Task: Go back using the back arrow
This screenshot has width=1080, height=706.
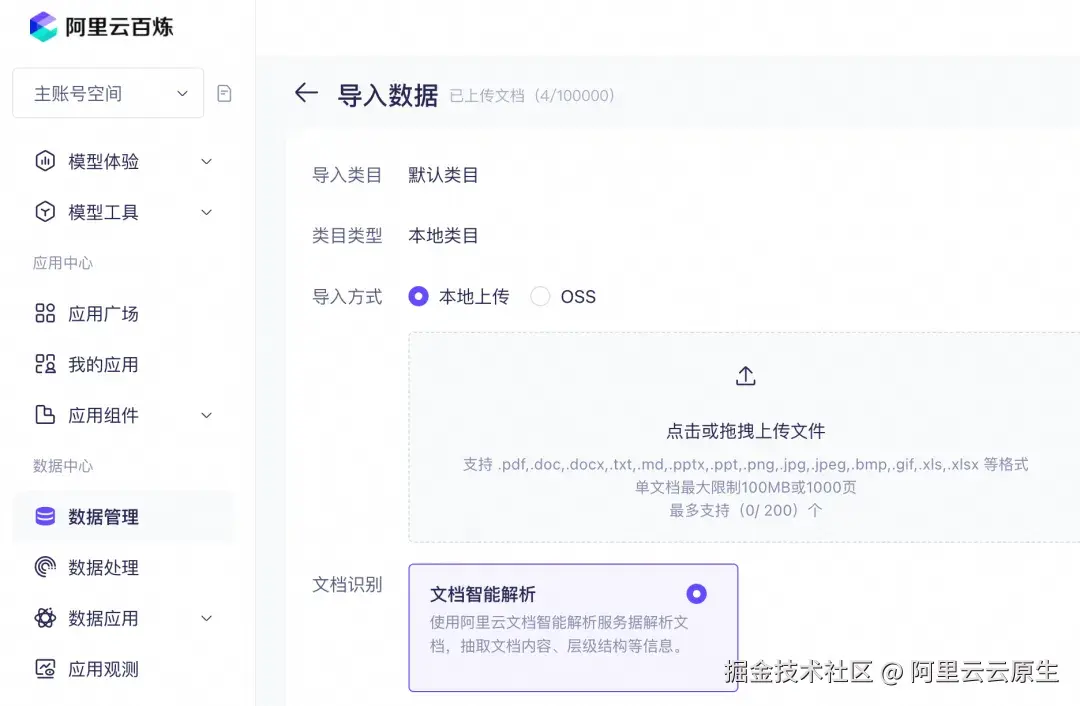Action: [x=305, y=92]
